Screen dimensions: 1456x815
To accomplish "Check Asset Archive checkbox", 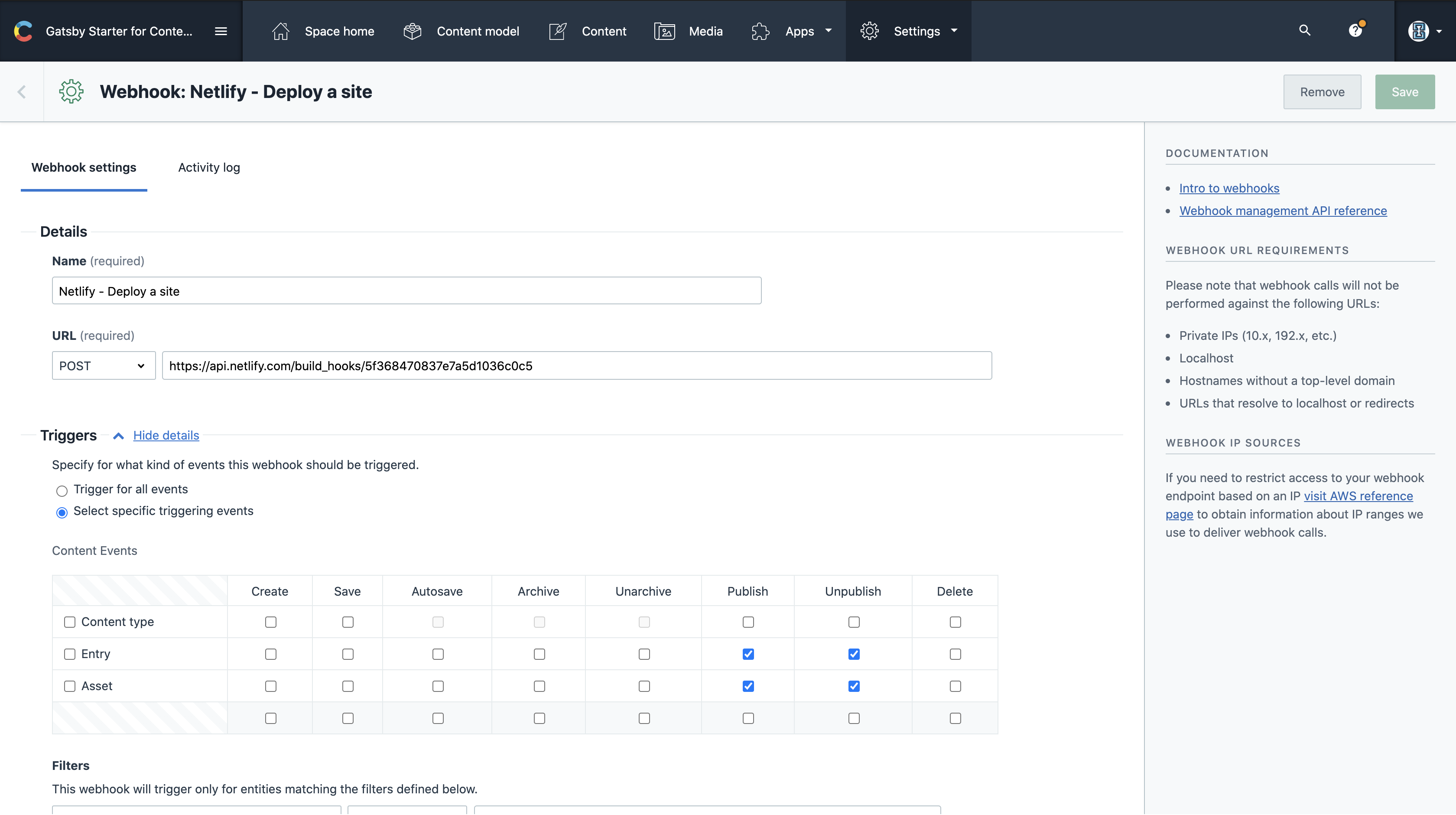I will (x=539, y=686).
